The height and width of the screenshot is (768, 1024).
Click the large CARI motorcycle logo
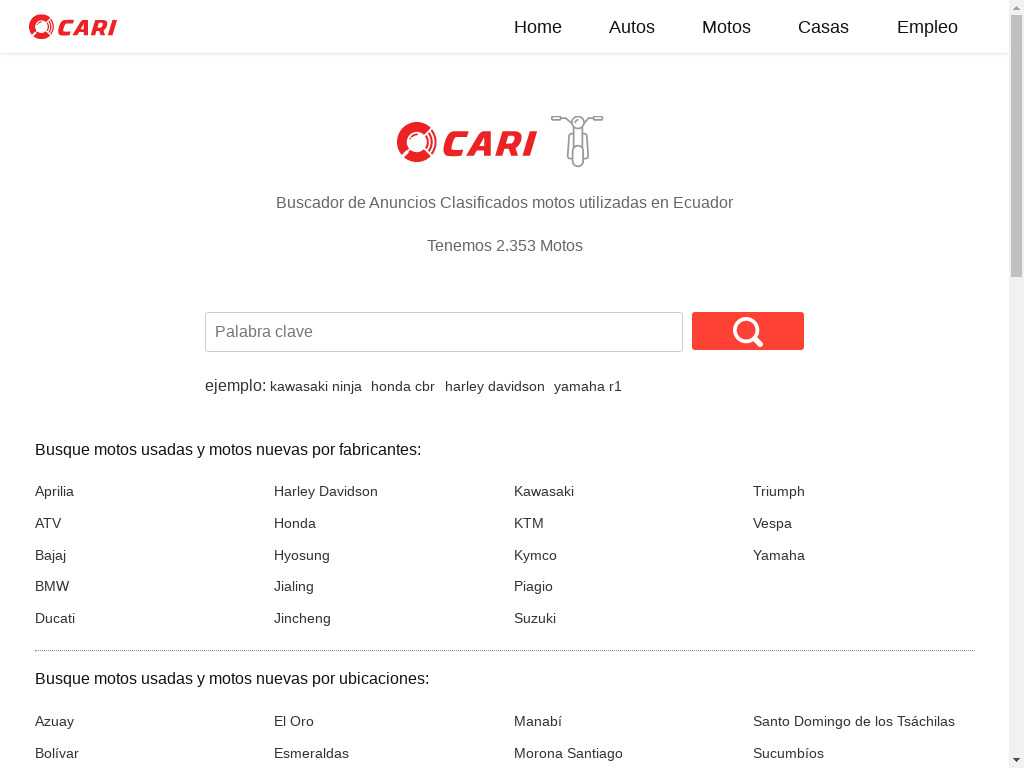click(500, 140)
